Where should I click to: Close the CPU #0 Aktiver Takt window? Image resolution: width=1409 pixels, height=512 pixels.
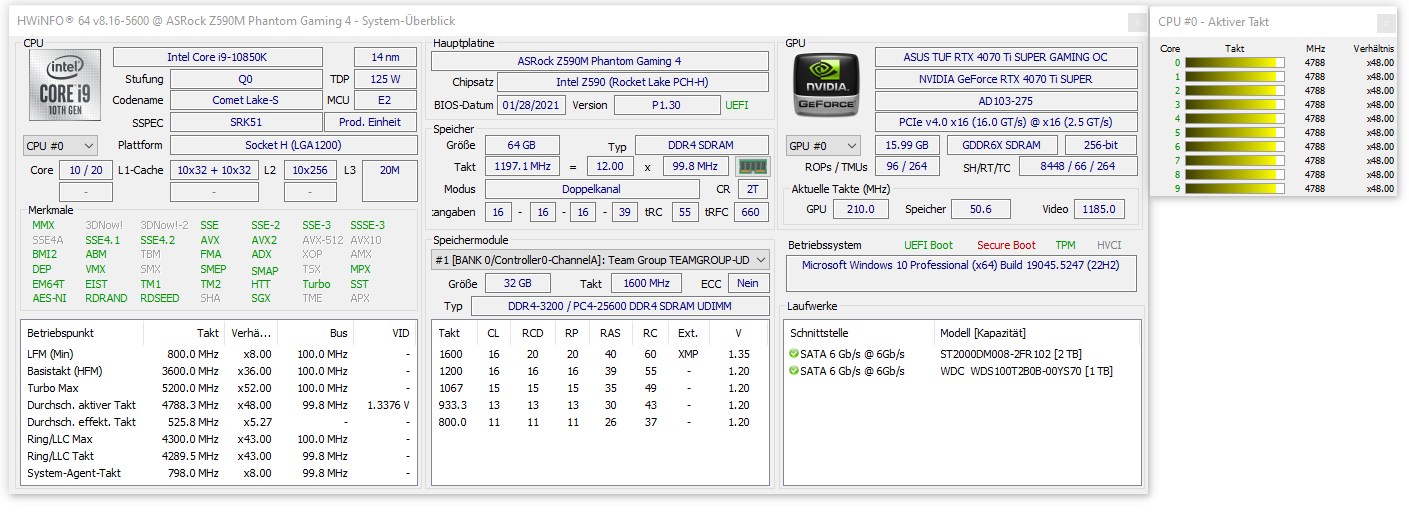coord(1388,22)
